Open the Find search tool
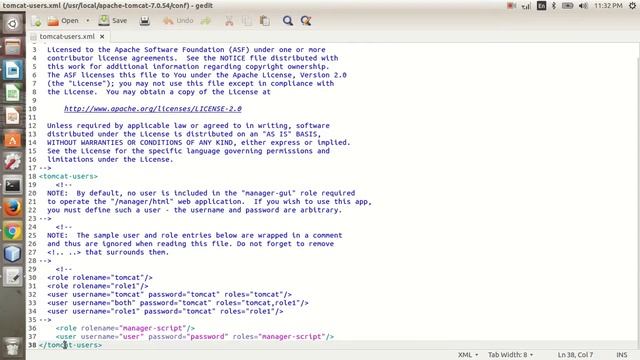 coord(288,21)
